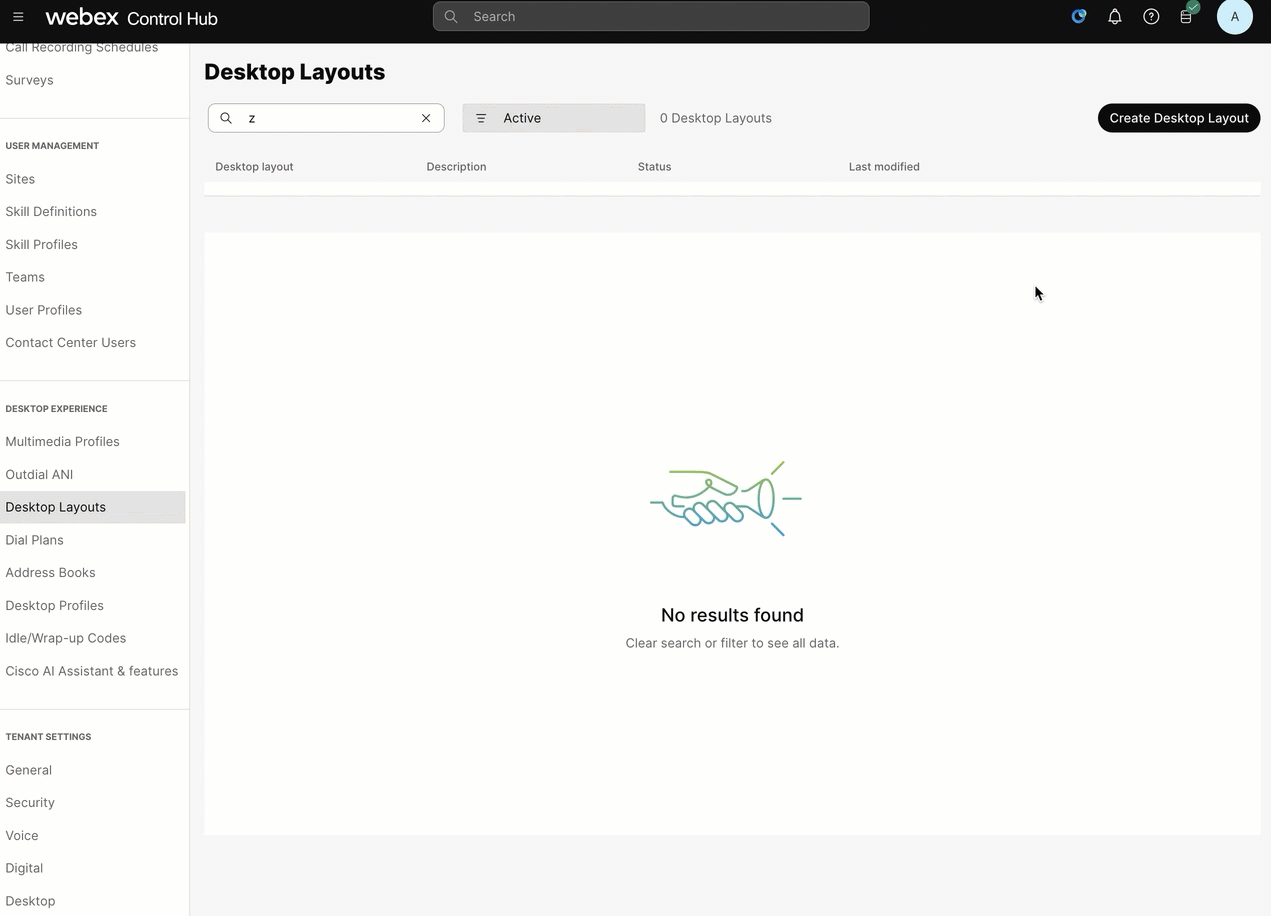Open the notifications bell
Viewport: 1271px width, 916px height.
1114,17
